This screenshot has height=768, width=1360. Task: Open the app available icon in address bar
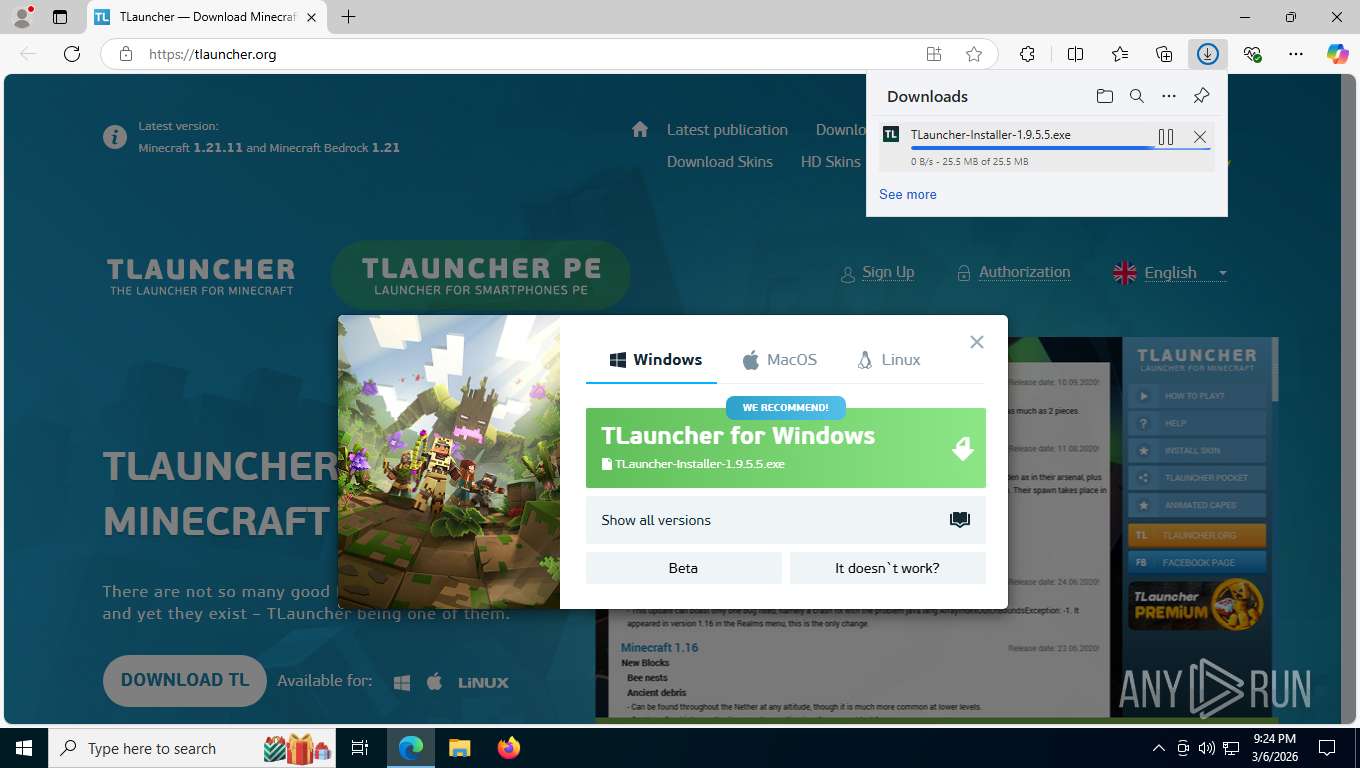(934, 54)
